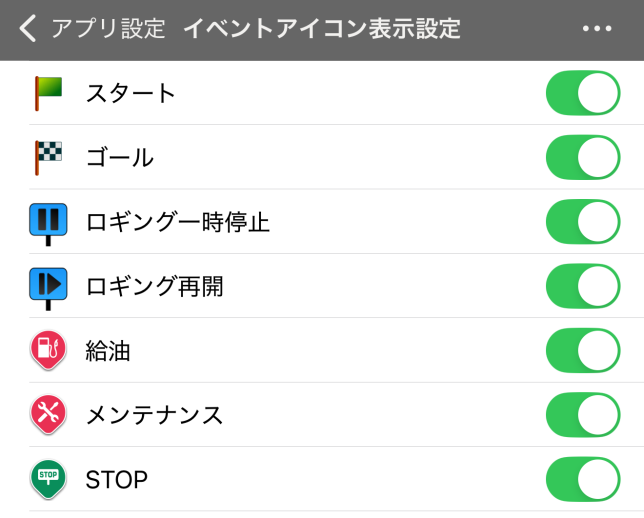Switch off the ロギング再開 toggle
This screenshot has width=644, height=518.
583,286
